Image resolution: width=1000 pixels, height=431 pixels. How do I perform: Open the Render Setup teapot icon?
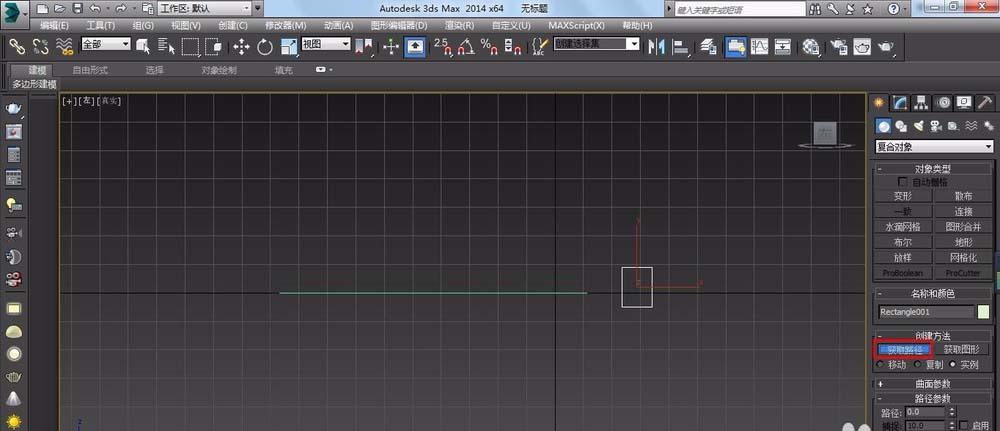coord(839,46)
